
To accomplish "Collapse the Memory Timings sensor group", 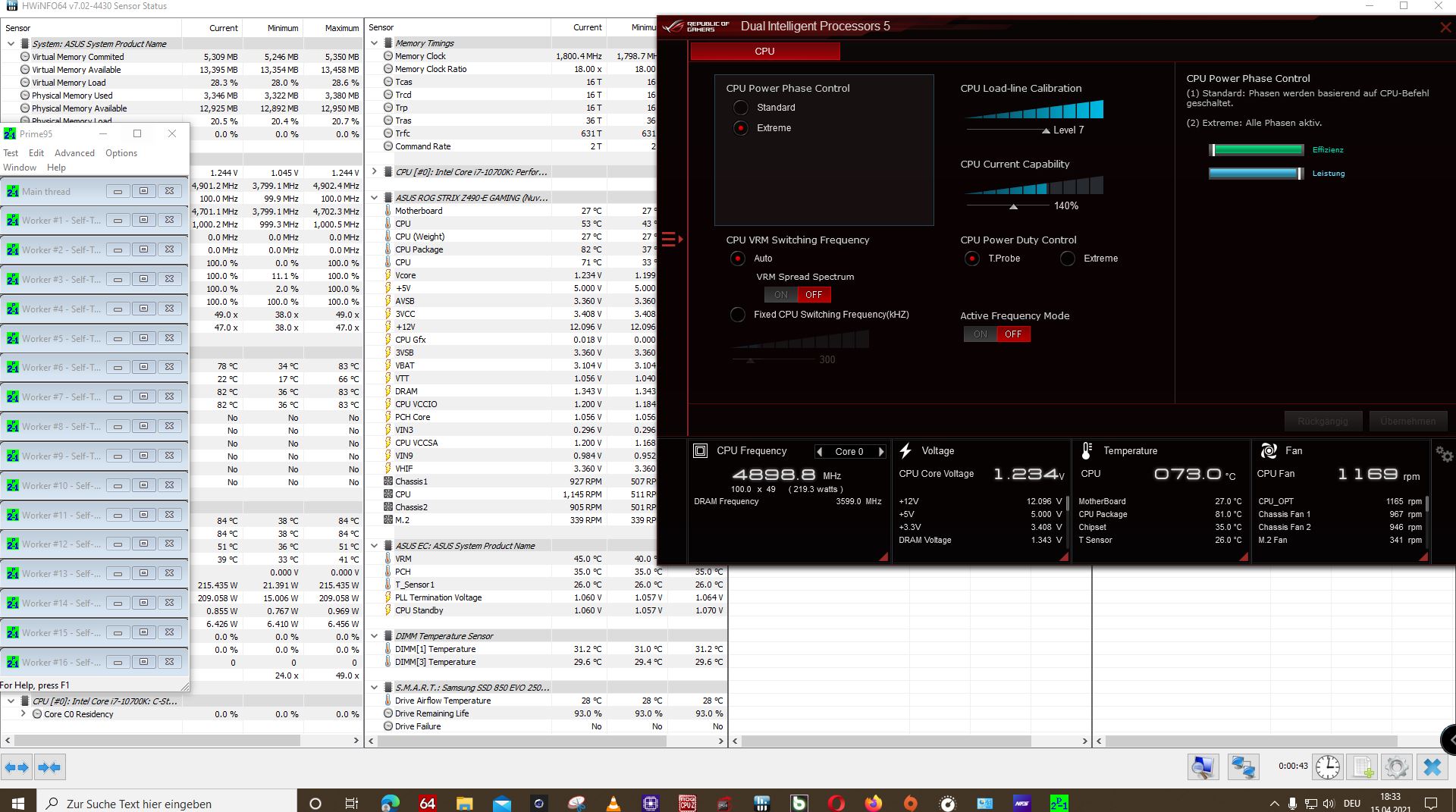I will click(x=374, y=43).
